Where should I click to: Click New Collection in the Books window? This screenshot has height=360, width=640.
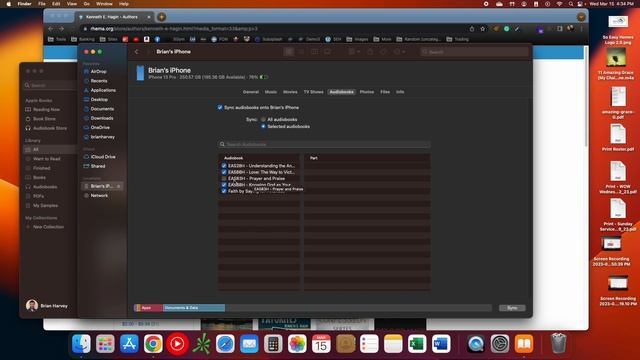tap(48, 227)
